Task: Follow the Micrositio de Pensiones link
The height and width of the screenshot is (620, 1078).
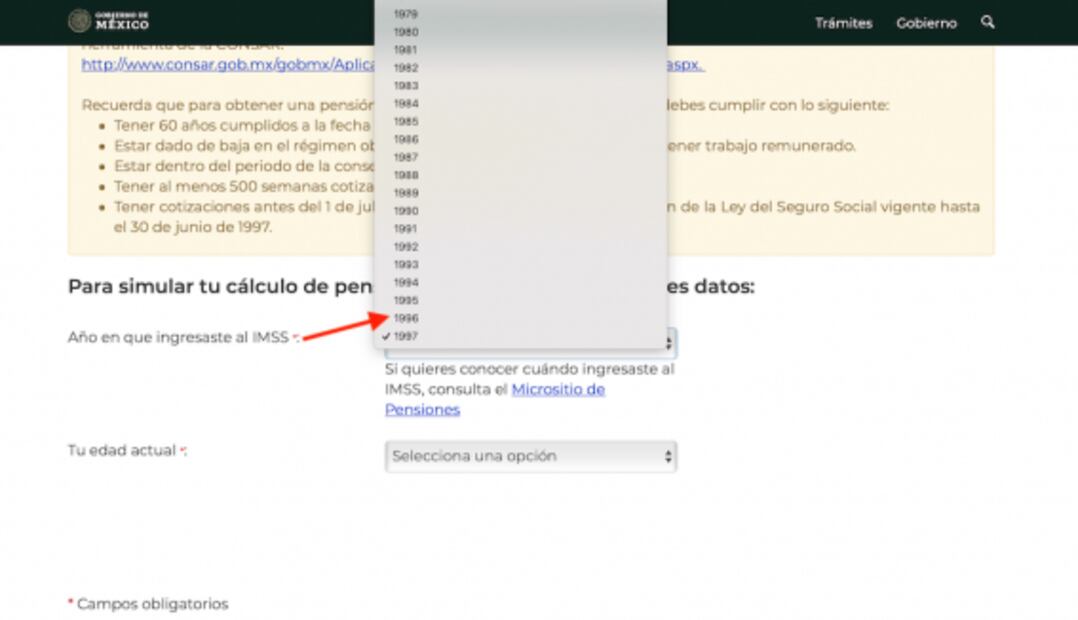Action: coord(557,390)
